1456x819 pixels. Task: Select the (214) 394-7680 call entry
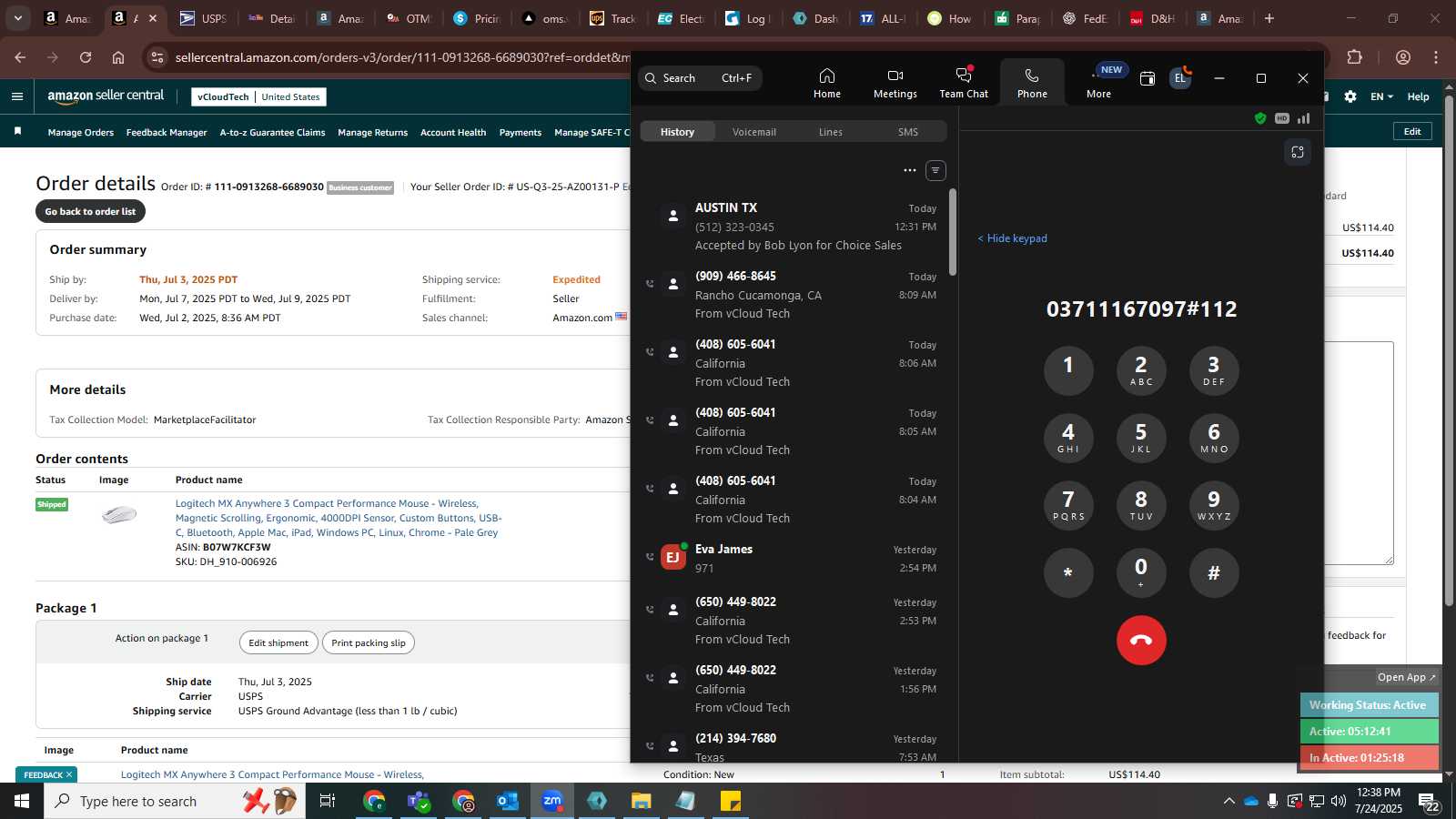coord(794,747)
